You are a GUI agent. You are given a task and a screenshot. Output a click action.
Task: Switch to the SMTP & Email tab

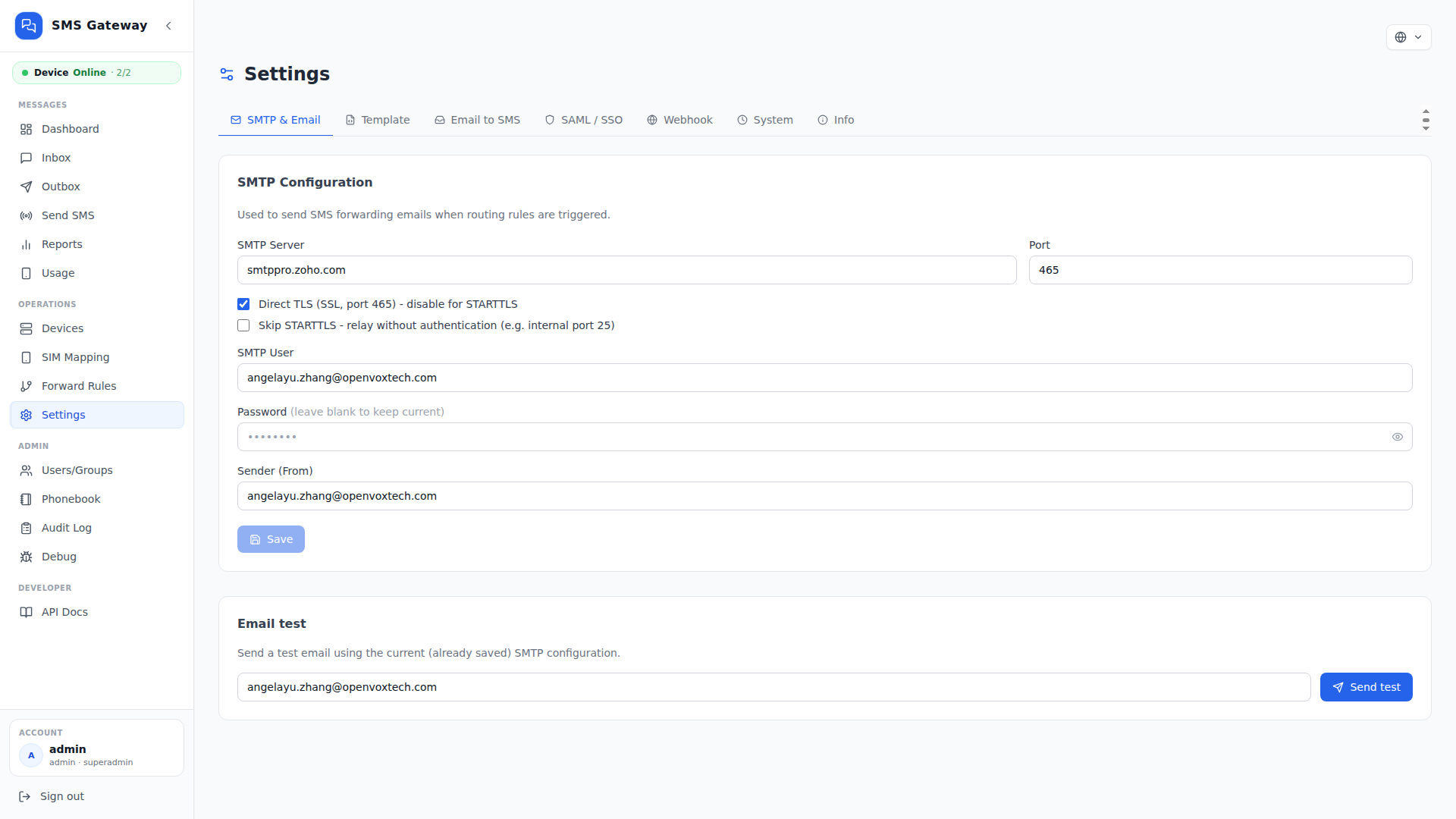[x=275, y=120]
